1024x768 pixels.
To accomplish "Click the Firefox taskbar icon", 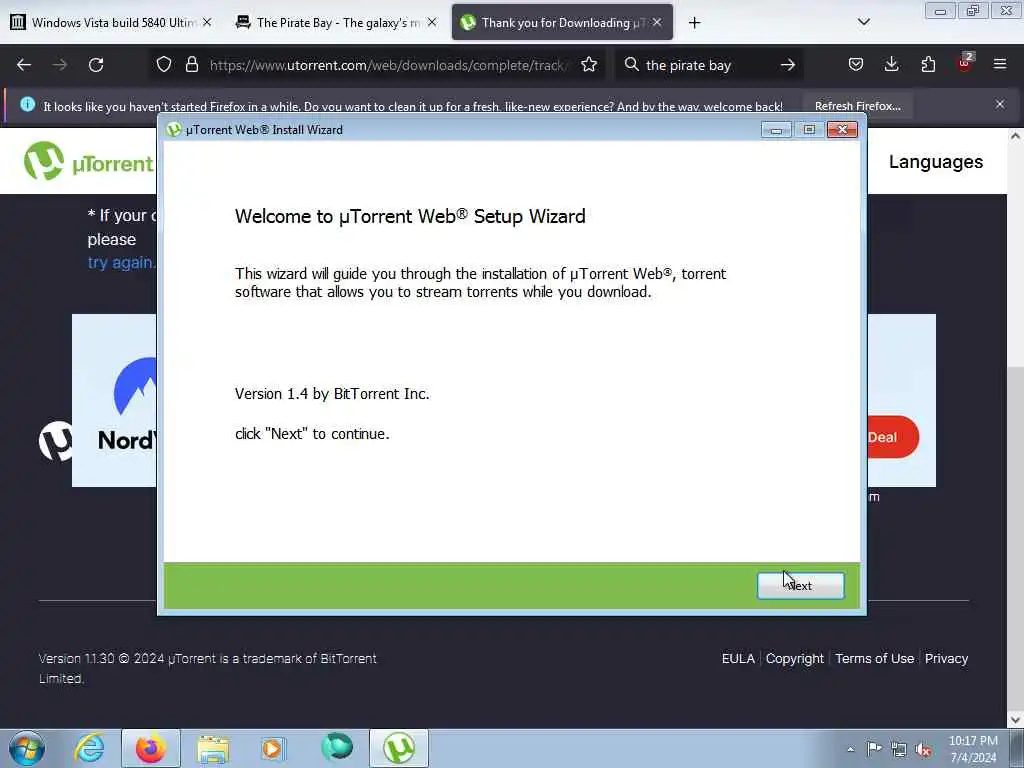I will pyautogui.click(x=150, y=748).
